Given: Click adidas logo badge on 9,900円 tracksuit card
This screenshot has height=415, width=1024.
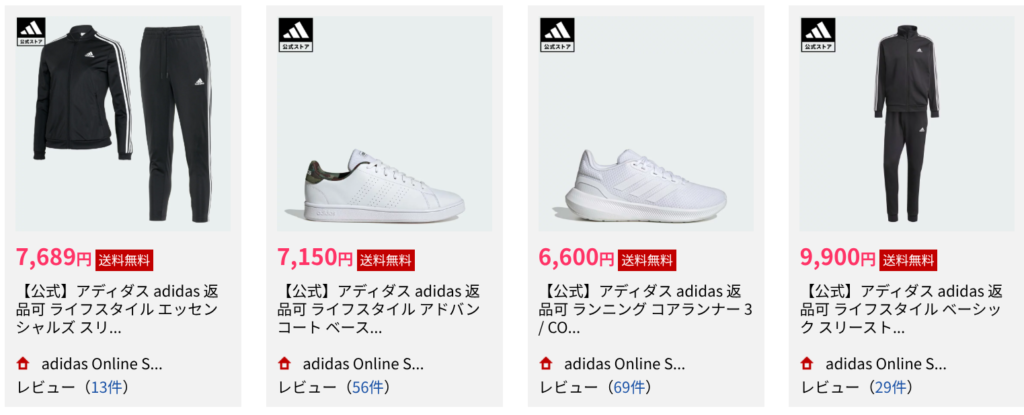Looking at the screenshot, I should coord(818,34).
